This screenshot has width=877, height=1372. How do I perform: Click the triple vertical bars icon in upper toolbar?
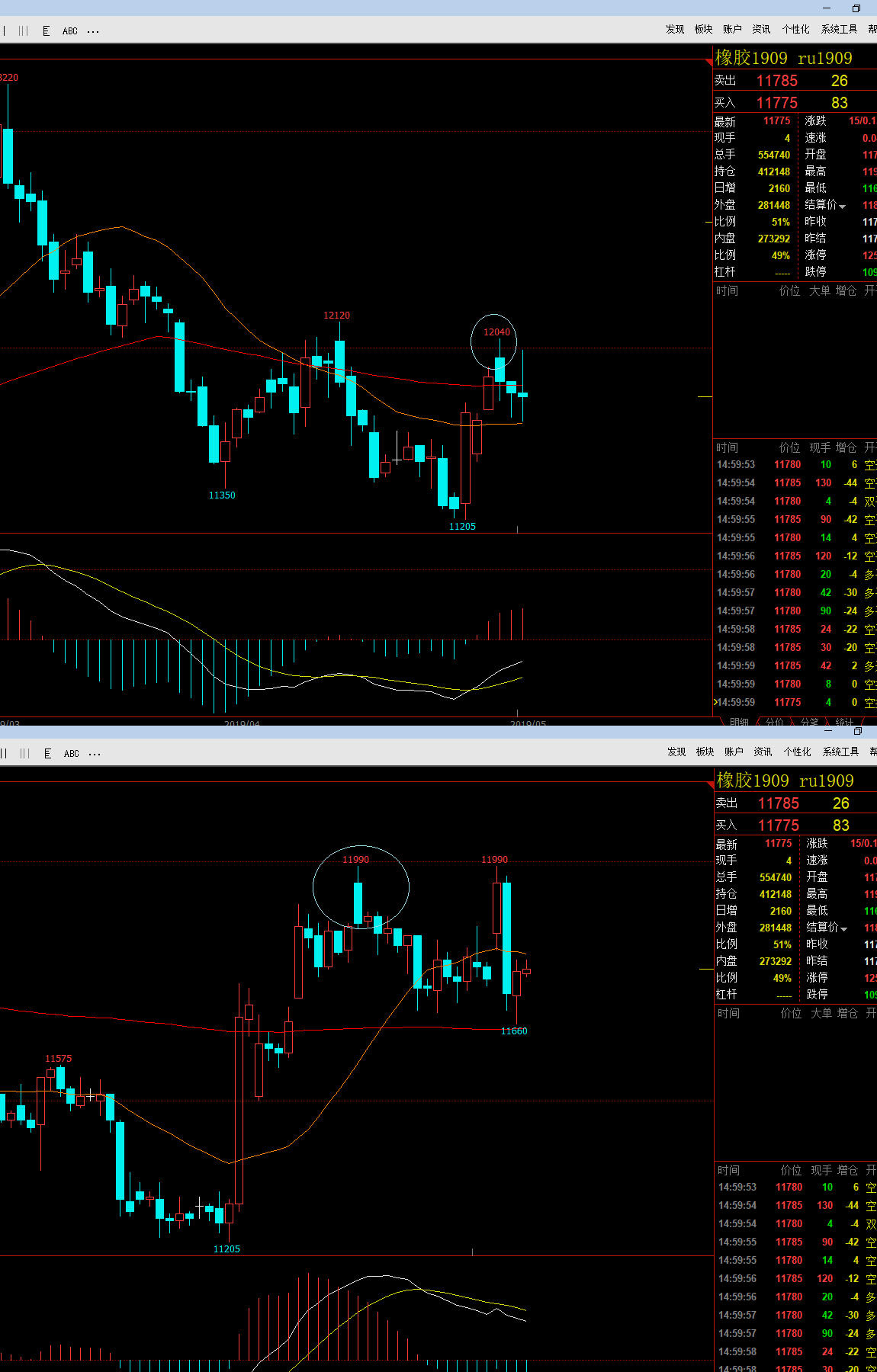point(24,31)
